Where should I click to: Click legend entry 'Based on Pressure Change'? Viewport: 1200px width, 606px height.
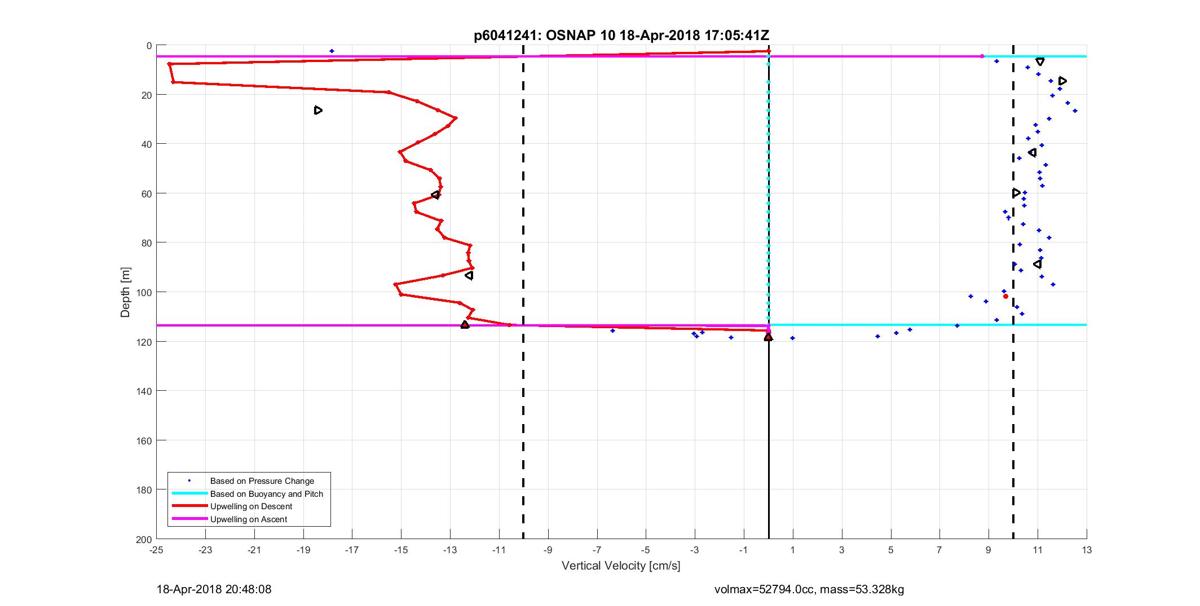[262, 481]
